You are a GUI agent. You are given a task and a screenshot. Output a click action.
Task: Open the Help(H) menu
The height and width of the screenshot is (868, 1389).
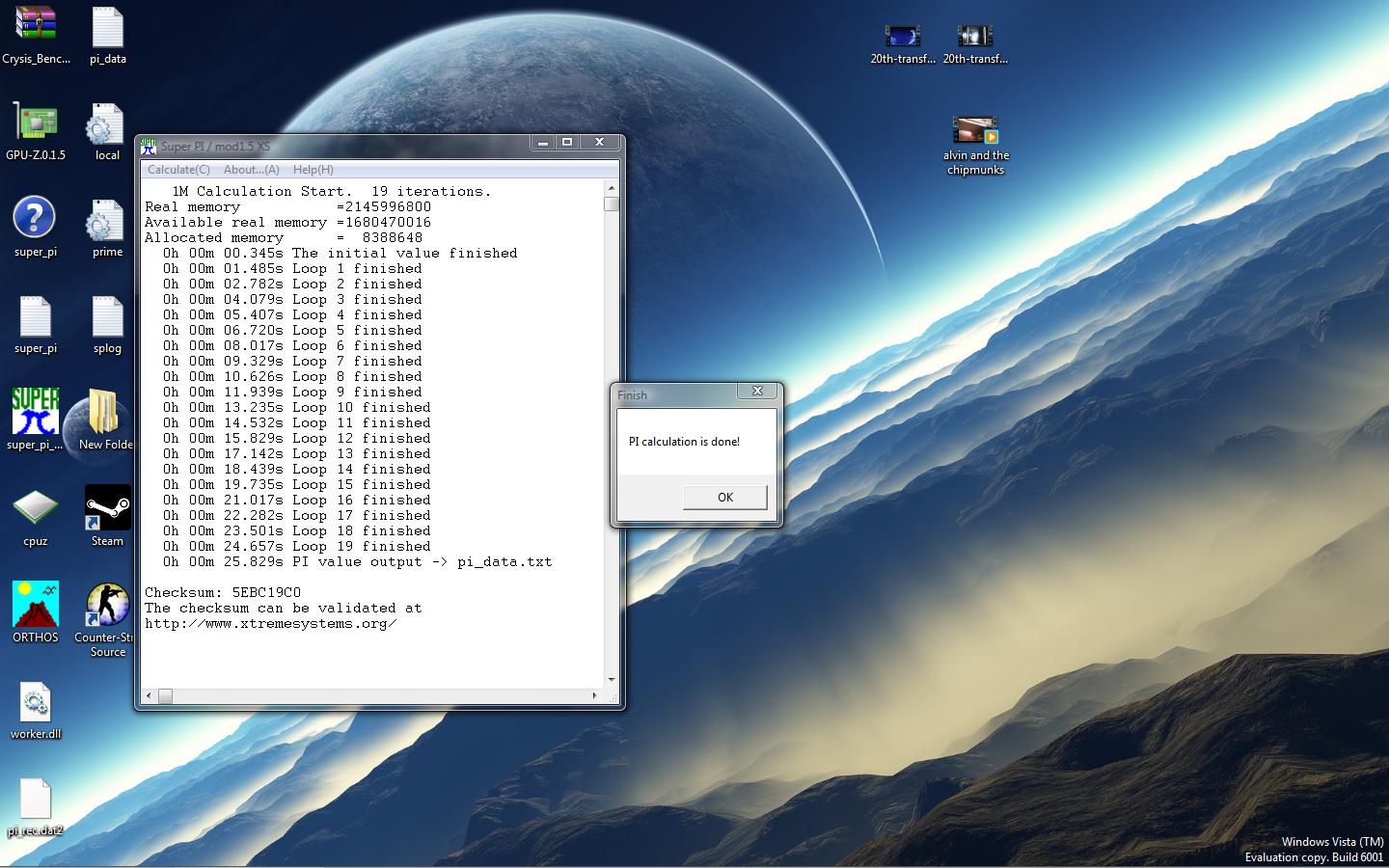tap(313, 170)
